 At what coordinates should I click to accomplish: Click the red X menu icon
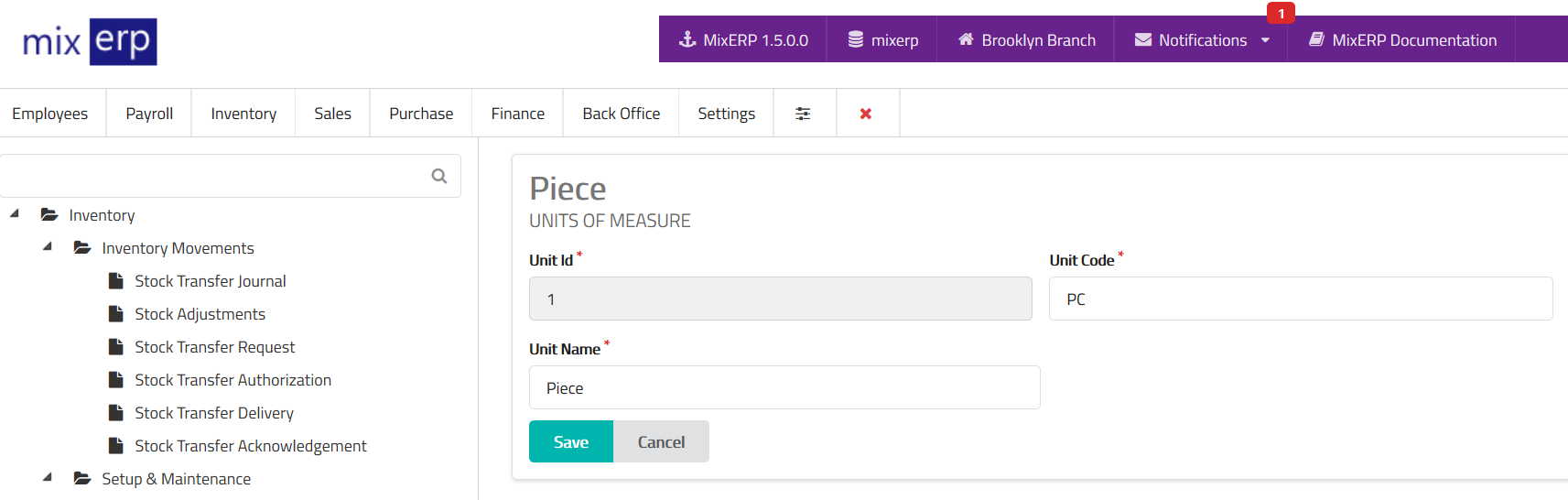(866, 114)
